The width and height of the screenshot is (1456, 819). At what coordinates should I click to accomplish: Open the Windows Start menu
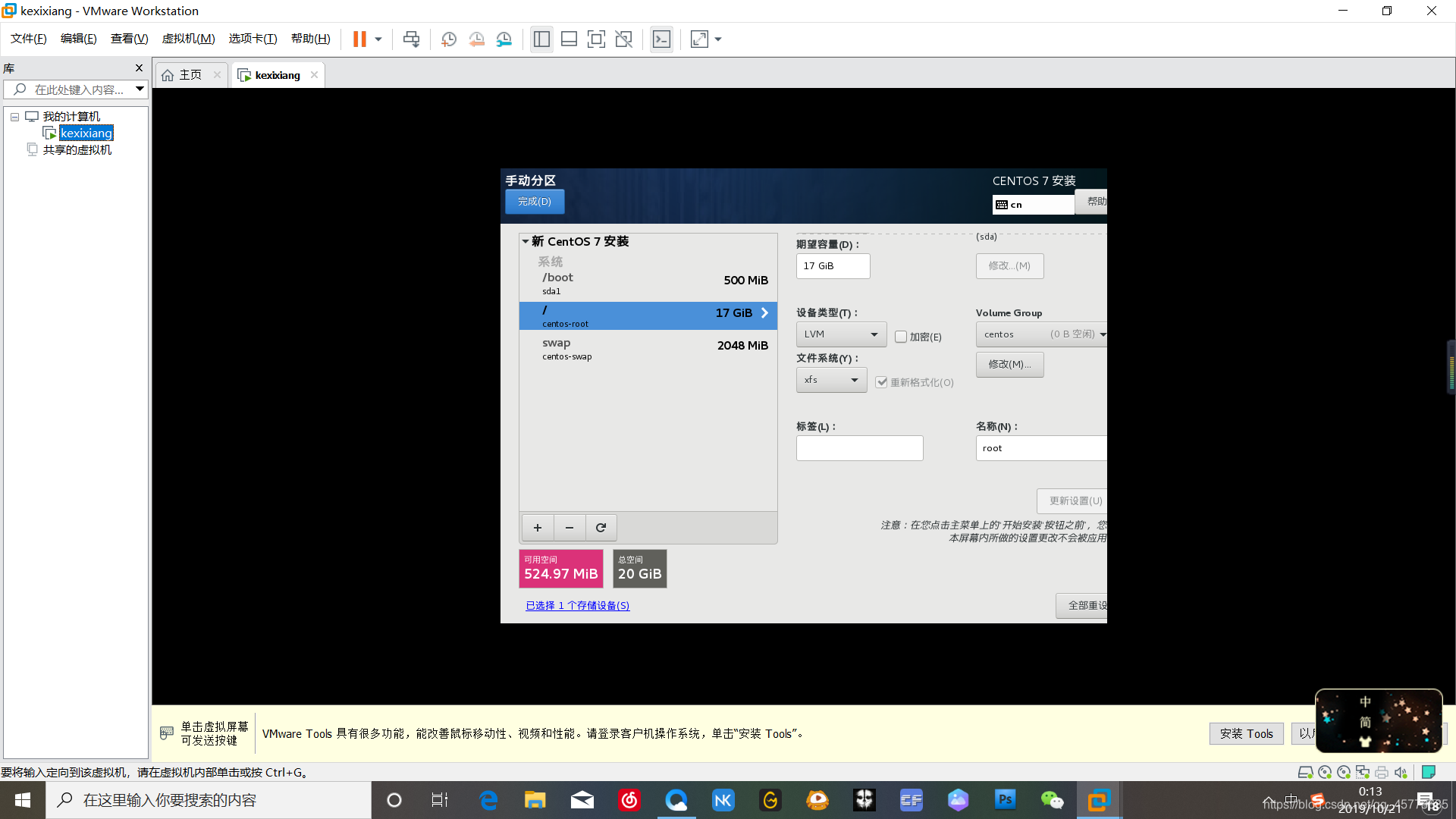point(23,800)
